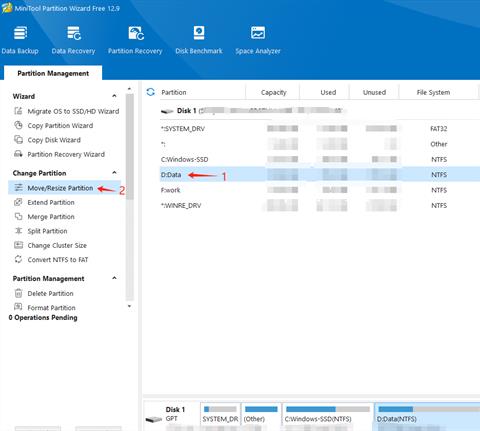
Task: Collapse the Partition Management sidebar section
Action: point(114,278)
